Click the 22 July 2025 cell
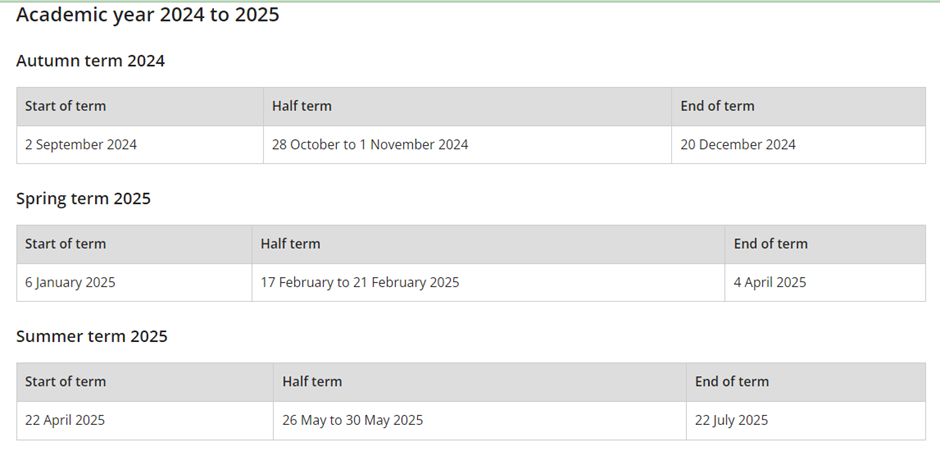940x456 pixels. [806, 420]
